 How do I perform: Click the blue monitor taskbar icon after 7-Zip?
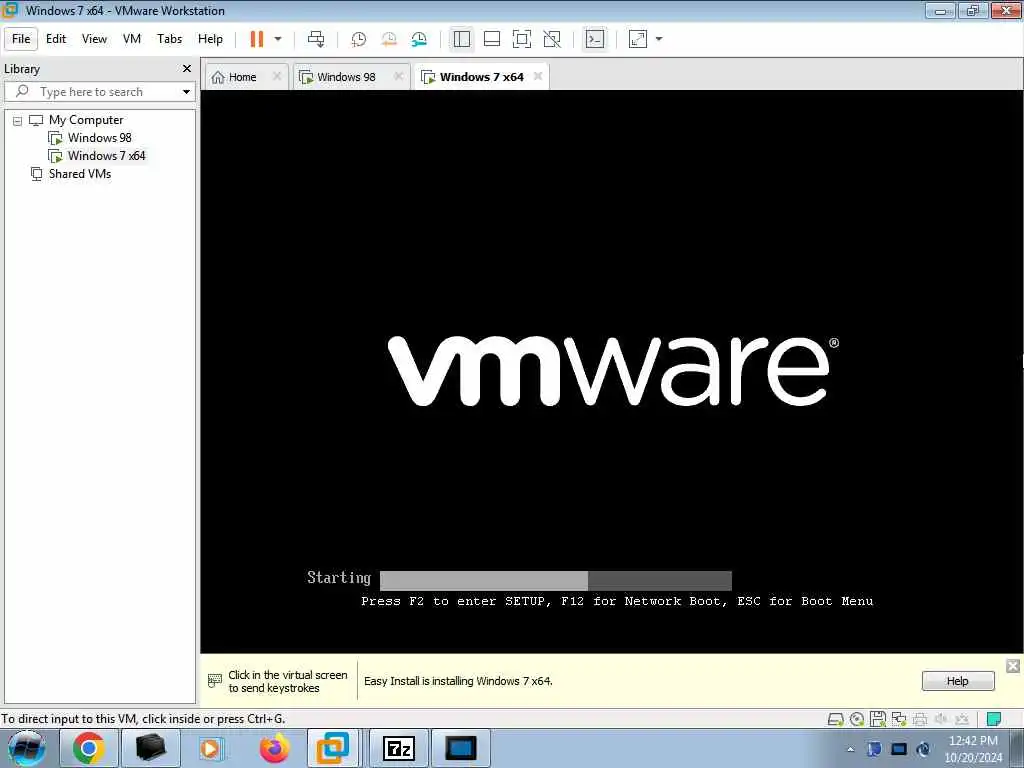460,748
